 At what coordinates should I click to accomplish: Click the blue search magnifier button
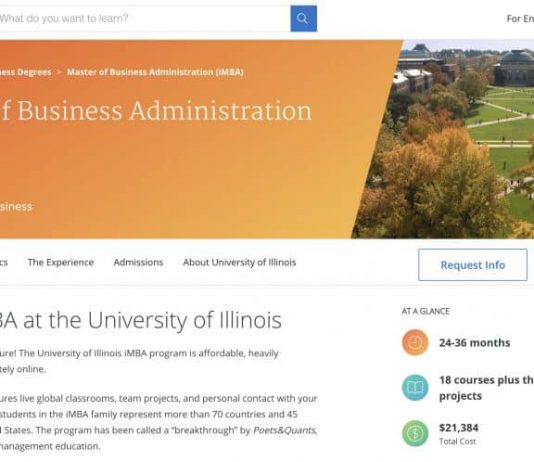(x=303, y=18)
